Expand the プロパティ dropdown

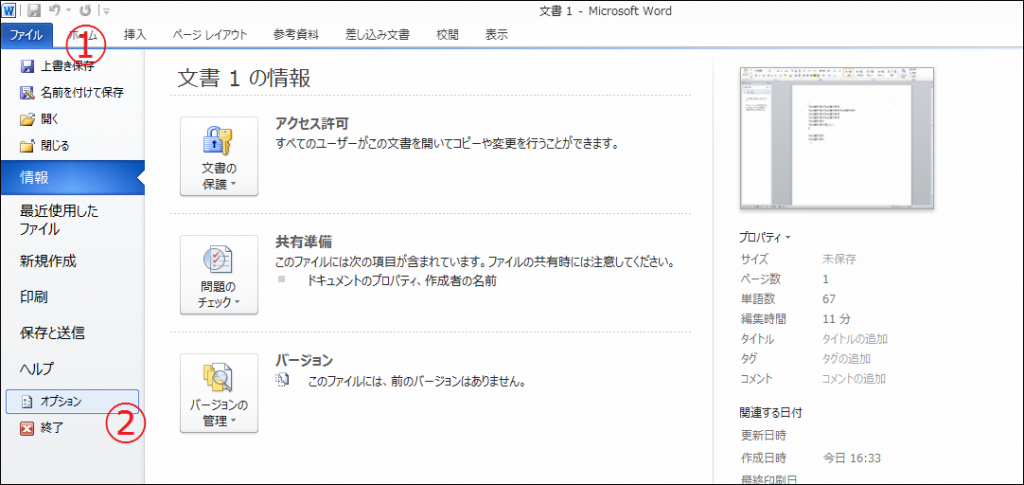coord(765,238)
